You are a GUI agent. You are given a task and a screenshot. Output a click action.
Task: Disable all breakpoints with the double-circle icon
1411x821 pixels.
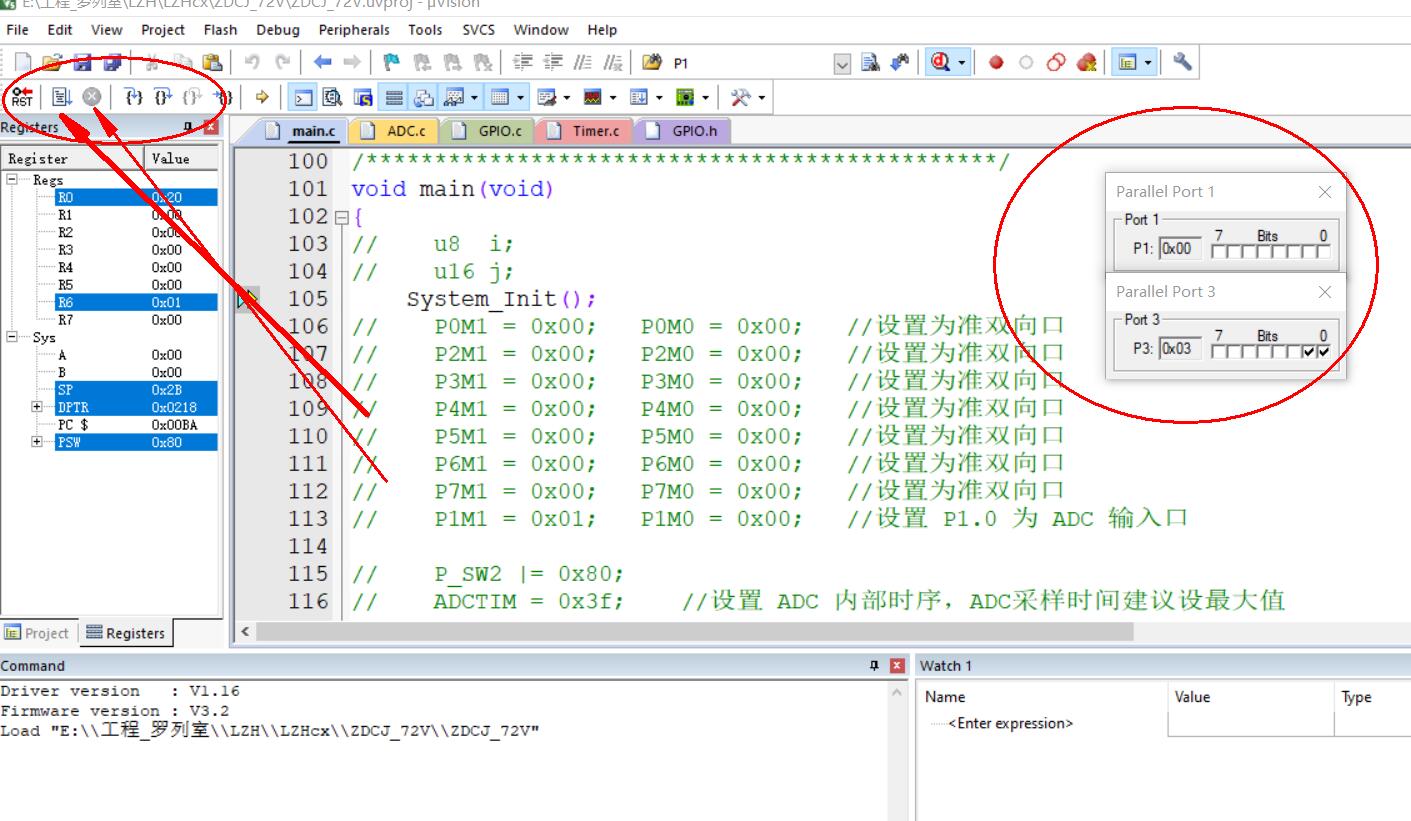[1056, 63]
